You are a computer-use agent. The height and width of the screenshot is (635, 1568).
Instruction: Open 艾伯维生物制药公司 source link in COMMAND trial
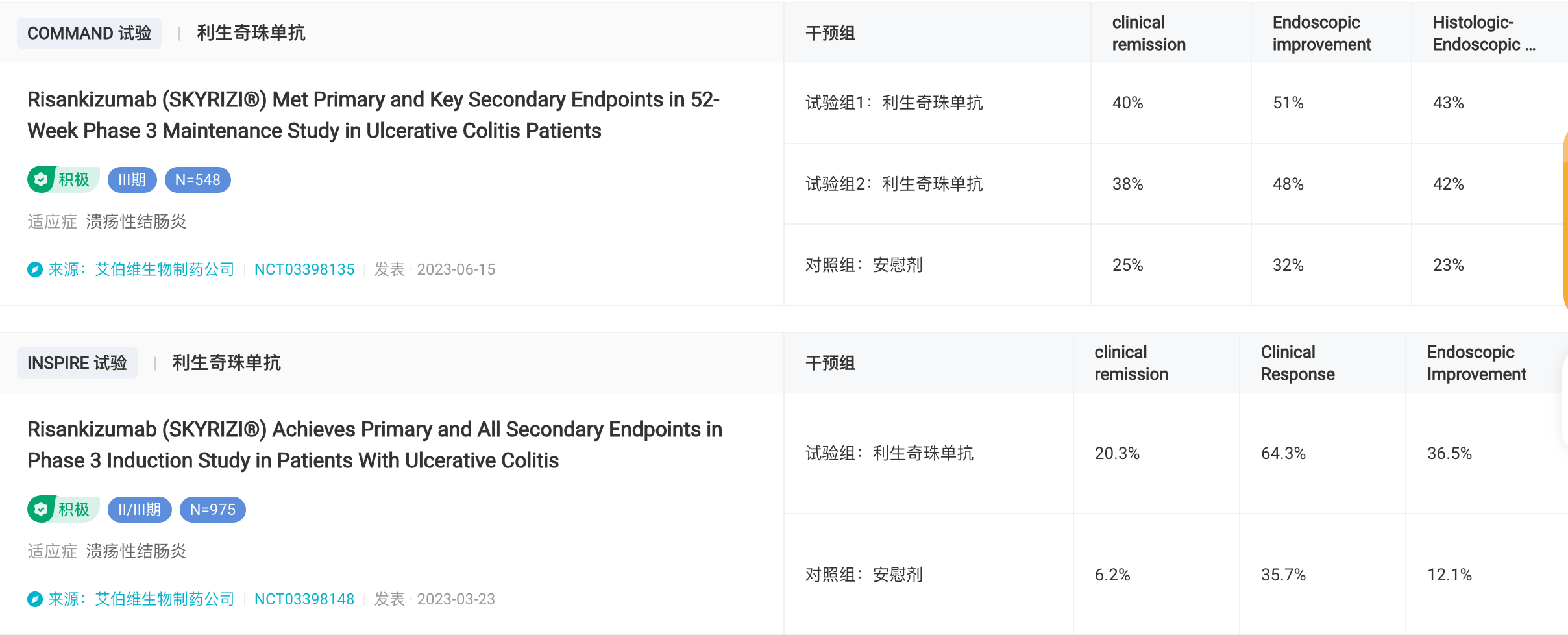click(x=164, y=269)
